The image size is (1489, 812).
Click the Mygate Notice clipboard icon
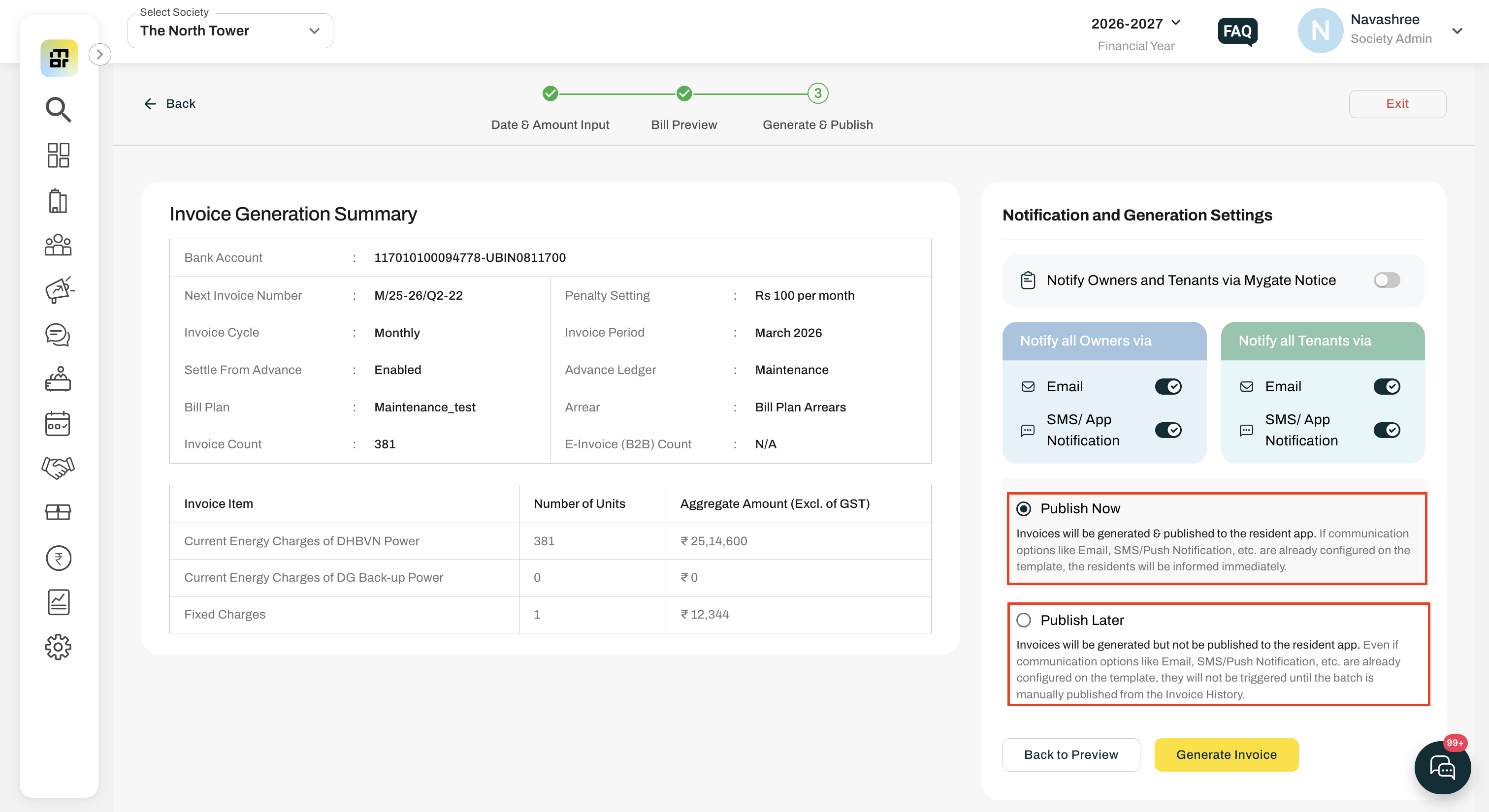coord(1028,280)
